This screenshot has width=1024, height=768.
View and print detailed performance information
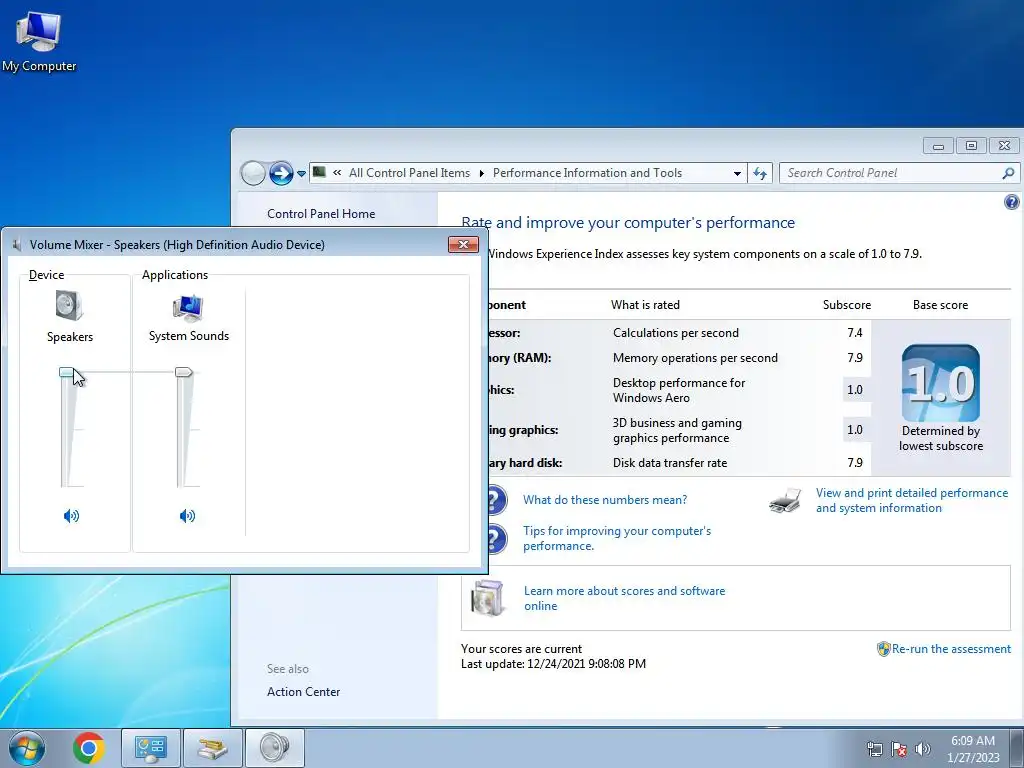click(912, 500)
